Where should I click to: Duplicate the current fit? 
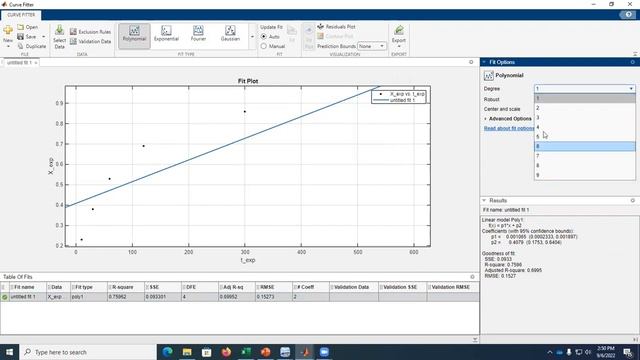coord(32,46)
